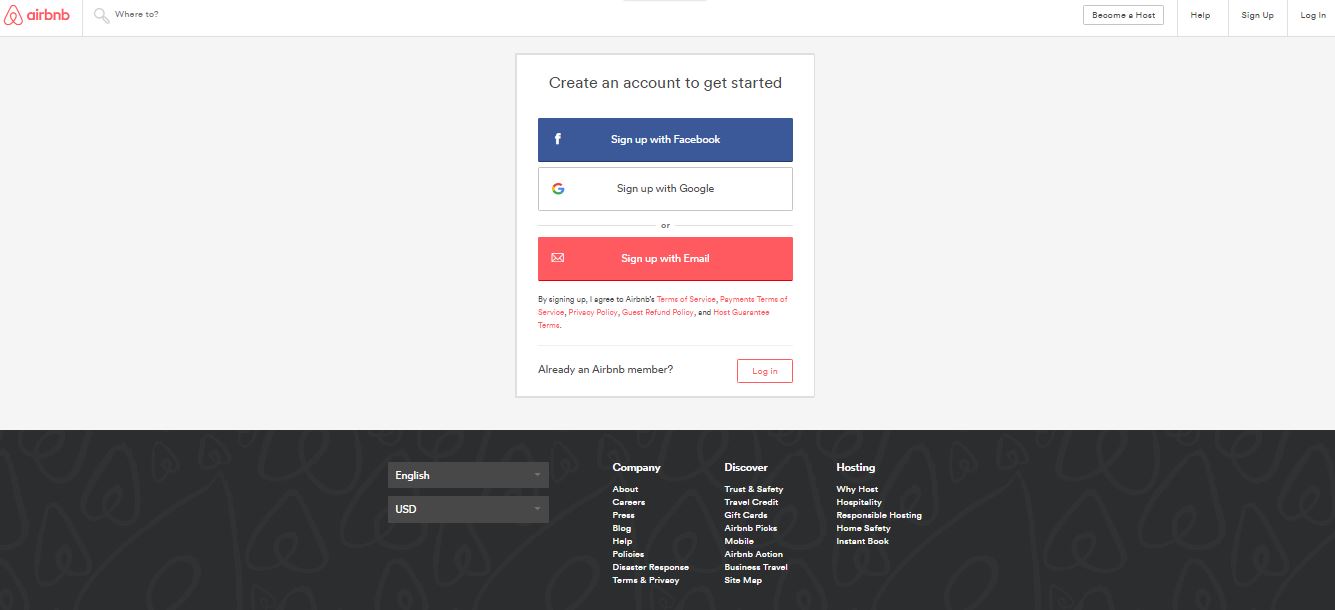Open Help in the top navigation
This screenshot has width=1335, height=610.
(x=1200, y=15)
